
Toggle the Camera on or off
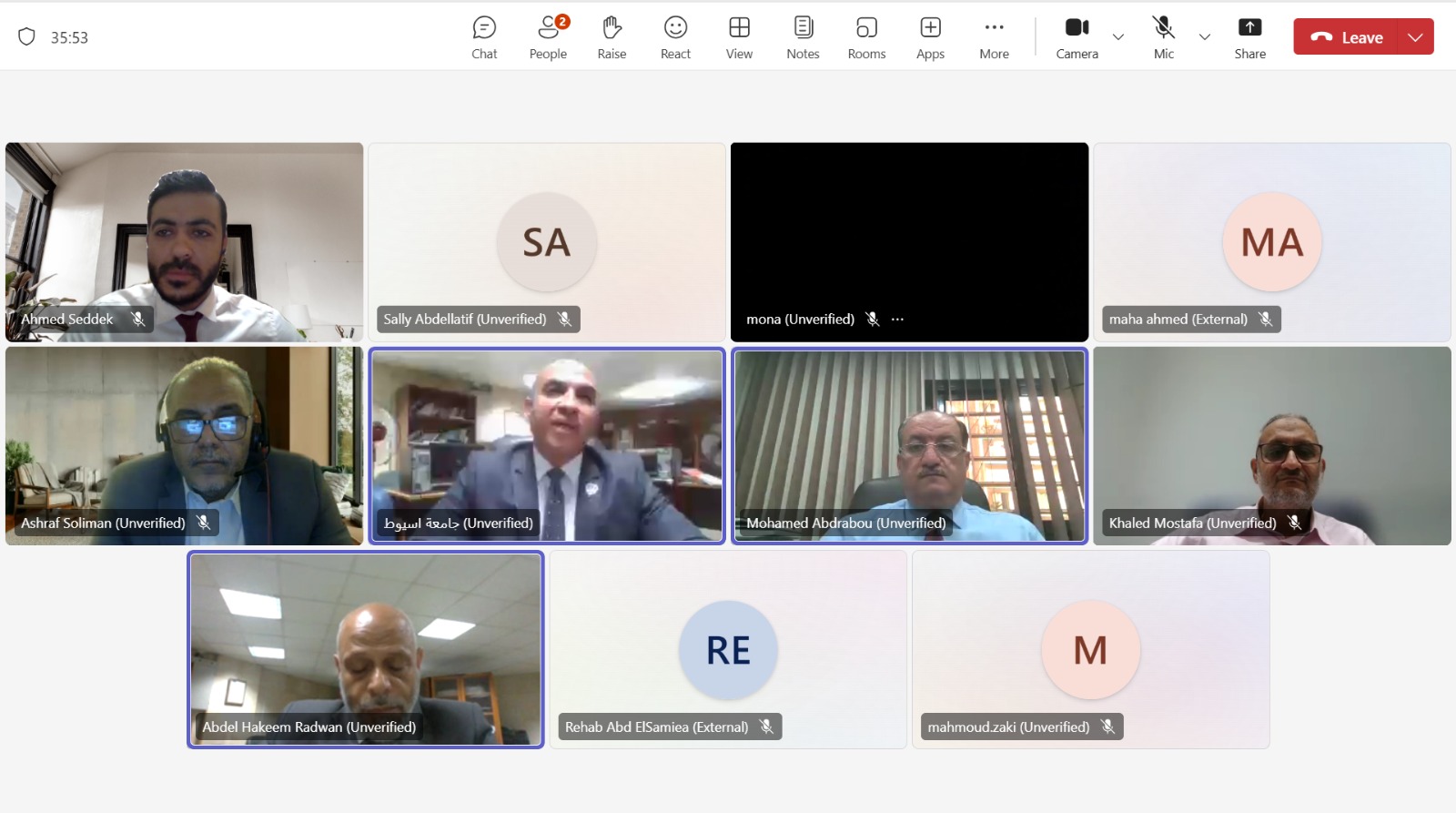(1077, 37)
